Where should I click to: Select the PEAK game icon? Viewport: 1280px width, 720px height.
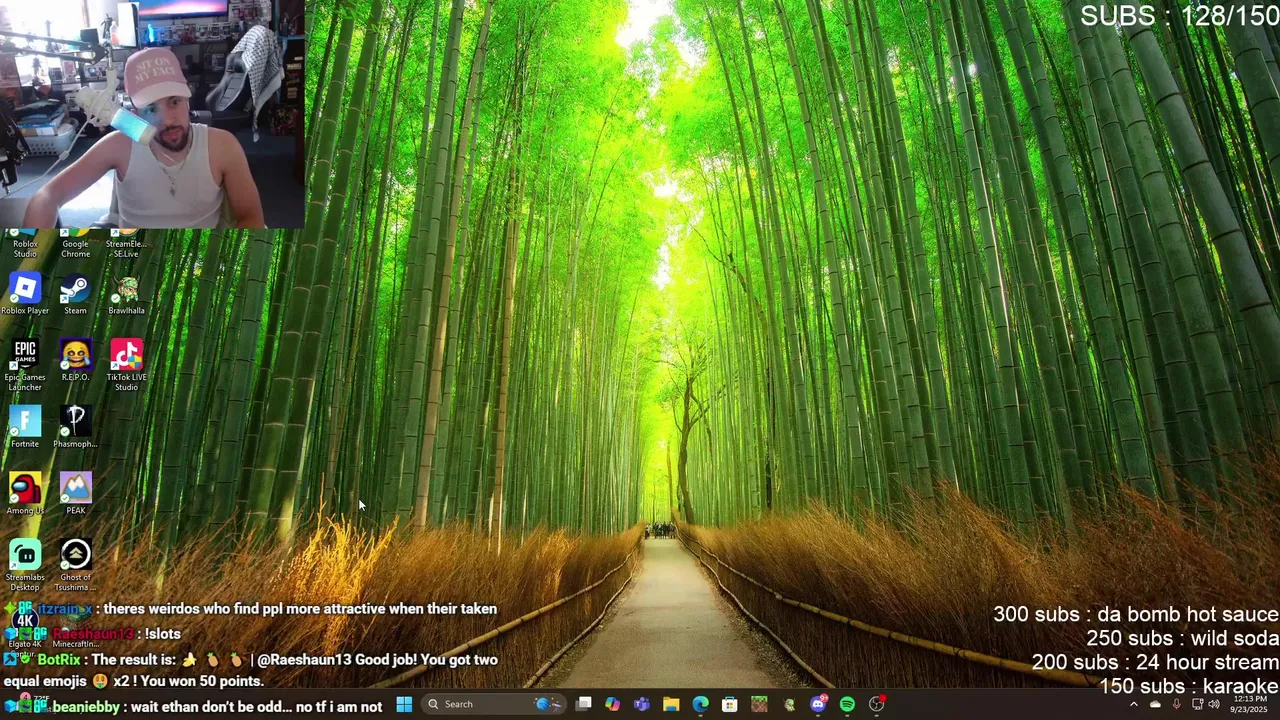pyautogui.click(x=75, y=494)
